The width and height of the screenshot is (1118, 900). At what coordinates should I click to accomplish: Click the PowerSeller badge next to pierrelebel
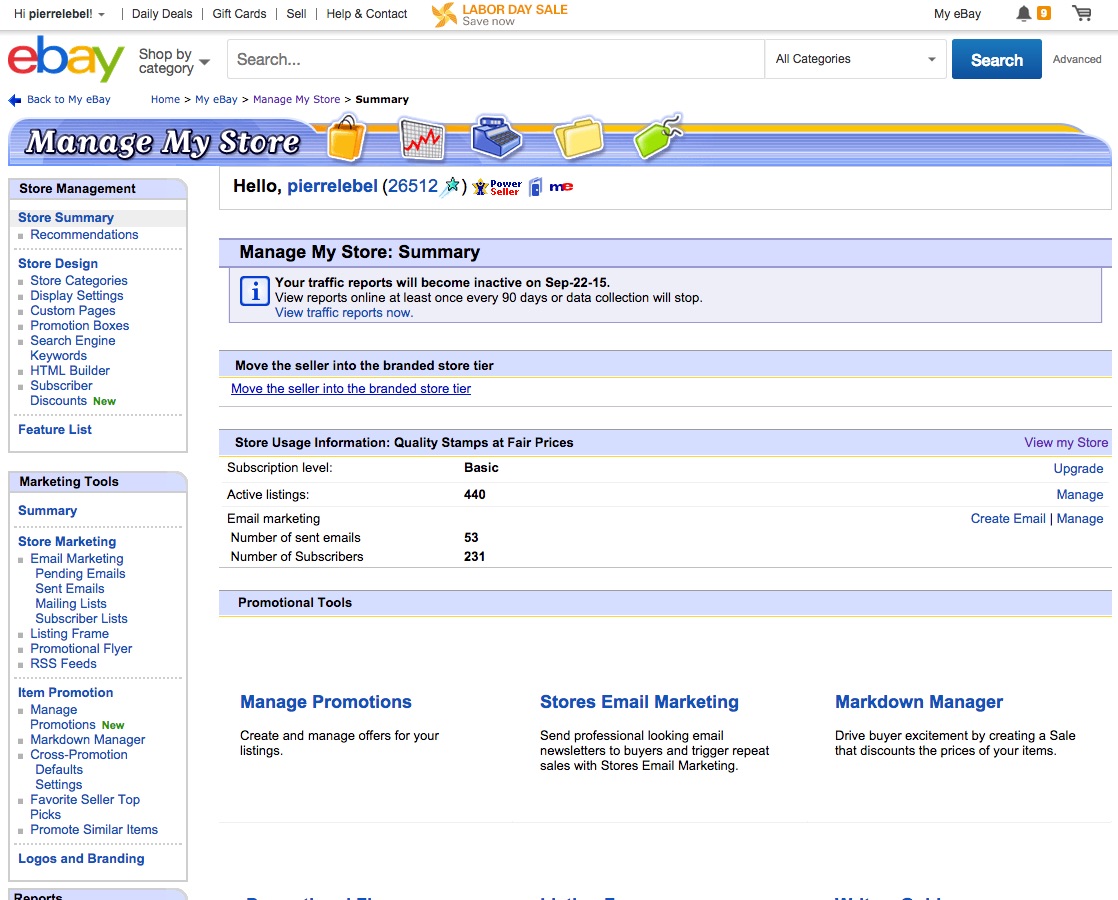point(496,186)
